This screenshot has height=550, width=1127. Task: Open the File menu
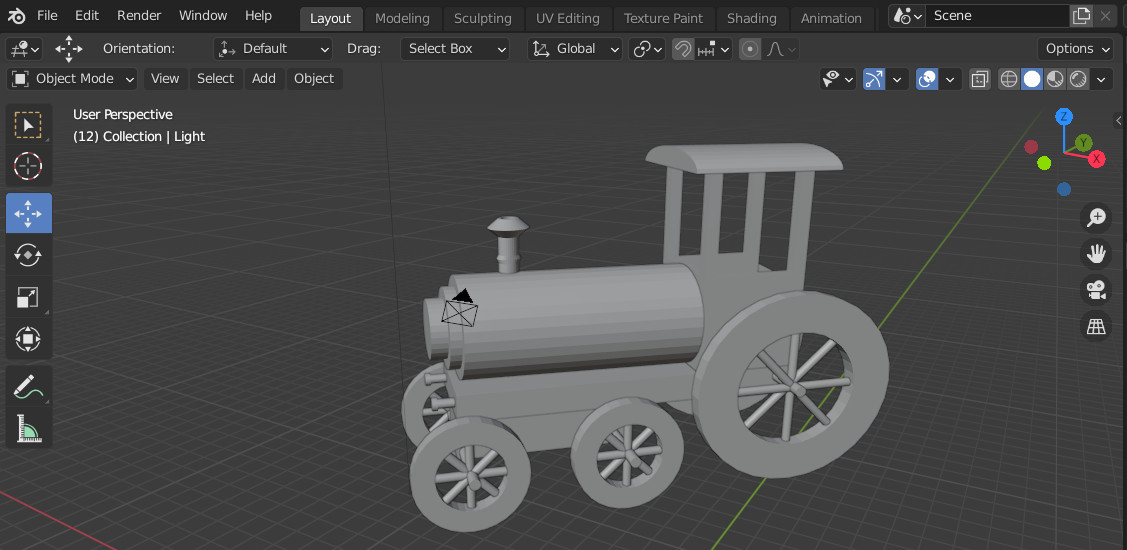(47, 16)
